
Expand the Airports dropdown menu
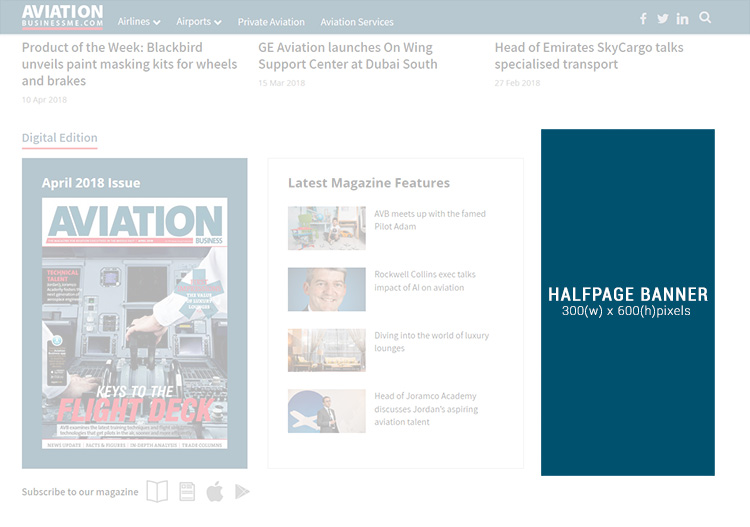[199, 22]
